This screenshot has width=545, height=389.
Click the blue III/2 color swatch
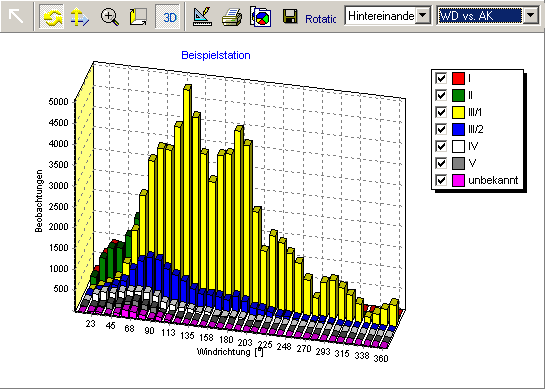tap(458, 129)
